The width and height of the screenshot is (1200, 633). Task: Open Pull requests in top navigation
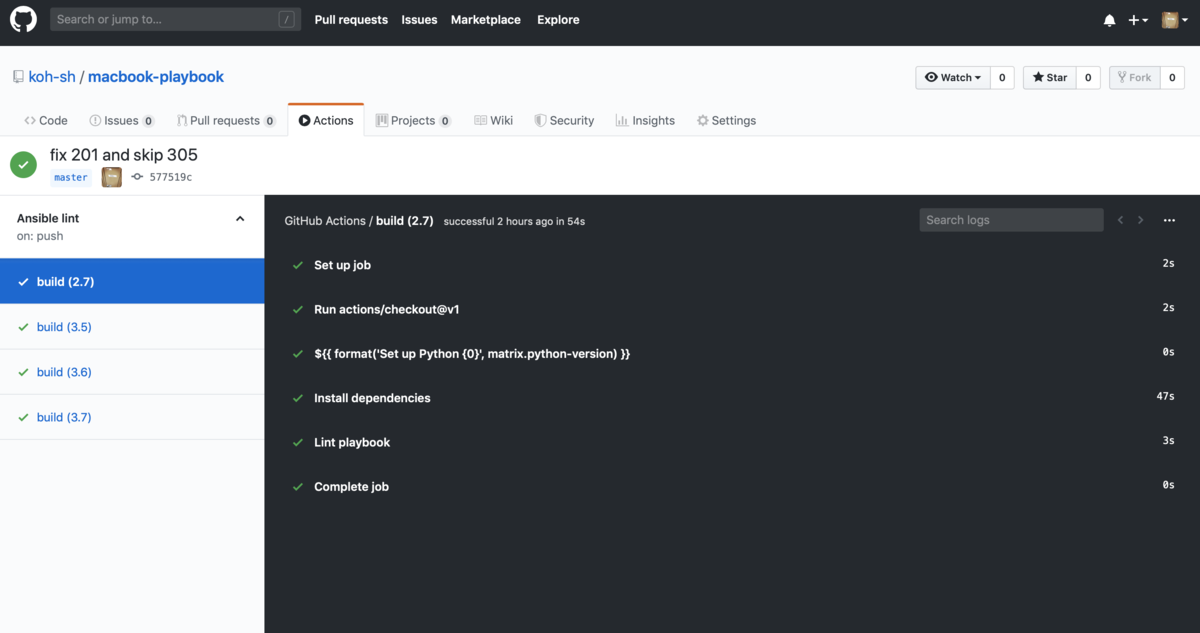351,20
